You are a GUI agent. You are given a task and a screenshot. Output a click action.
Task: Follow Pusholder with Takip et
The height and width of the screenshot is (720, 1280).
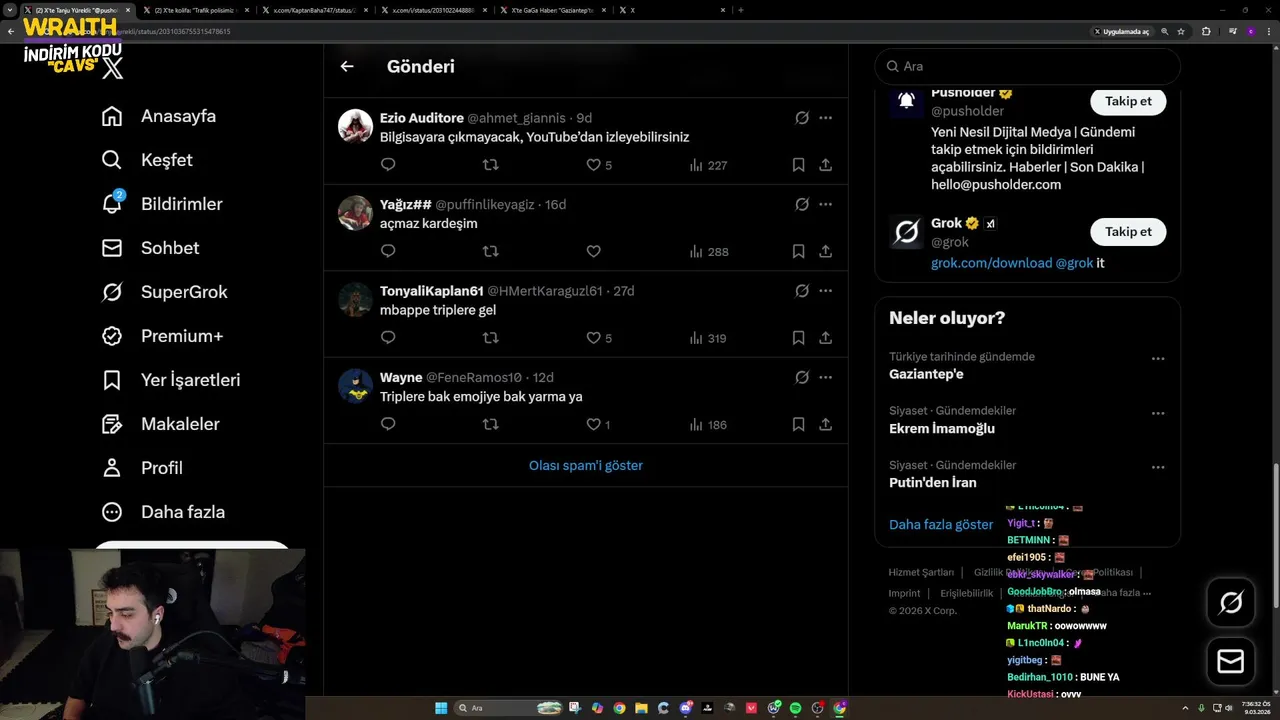click(1128, 101)
